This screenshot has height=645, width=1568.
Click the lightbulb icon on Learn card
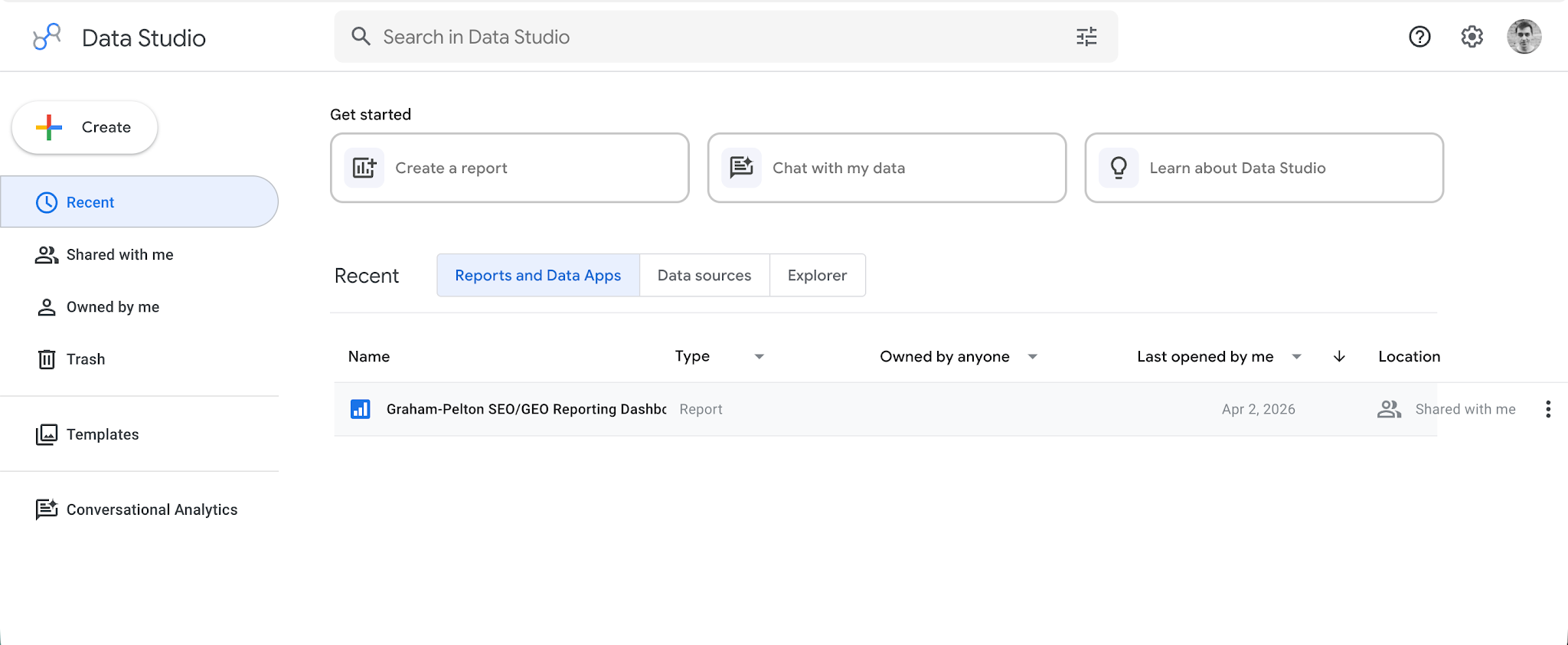coord(1119,168)
